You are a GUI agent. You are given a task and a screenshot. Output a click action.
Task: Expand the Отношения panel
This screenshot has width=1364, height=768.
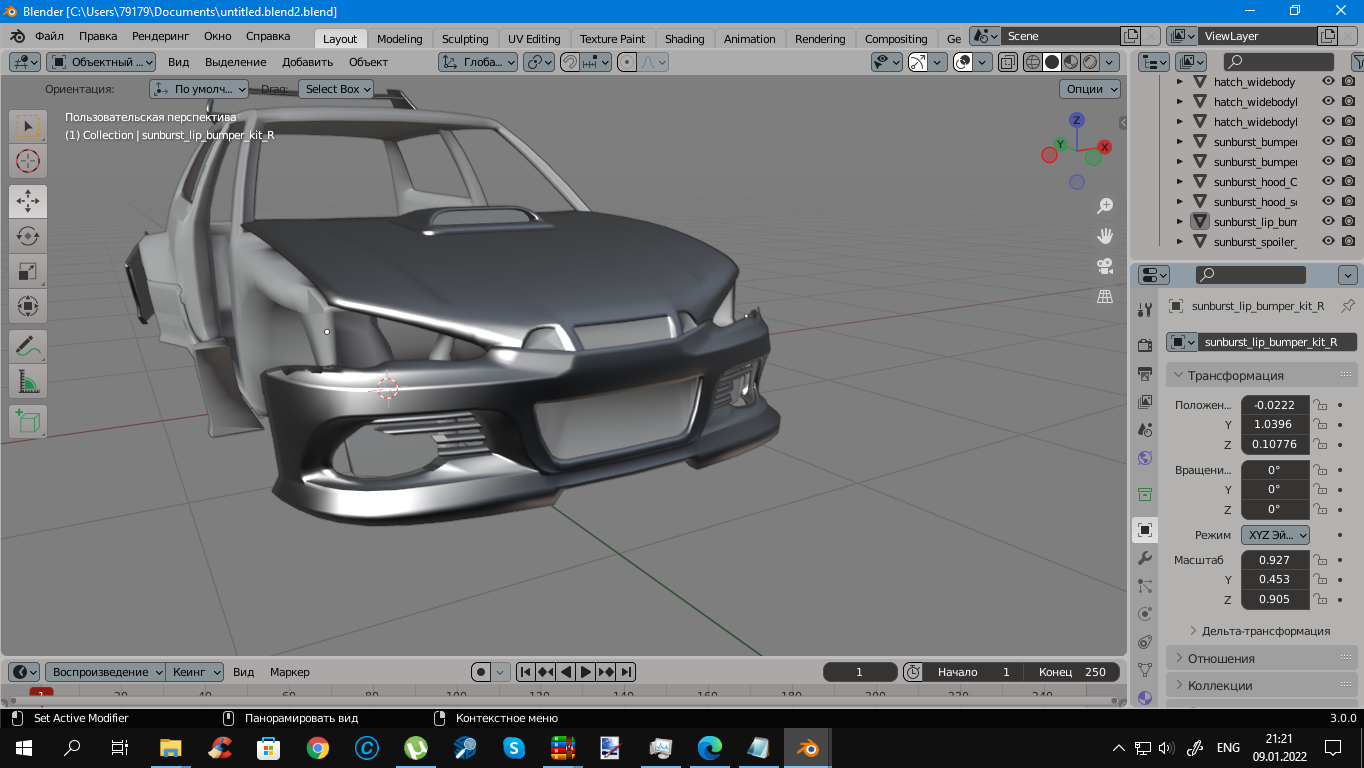tap(1221, 658)
